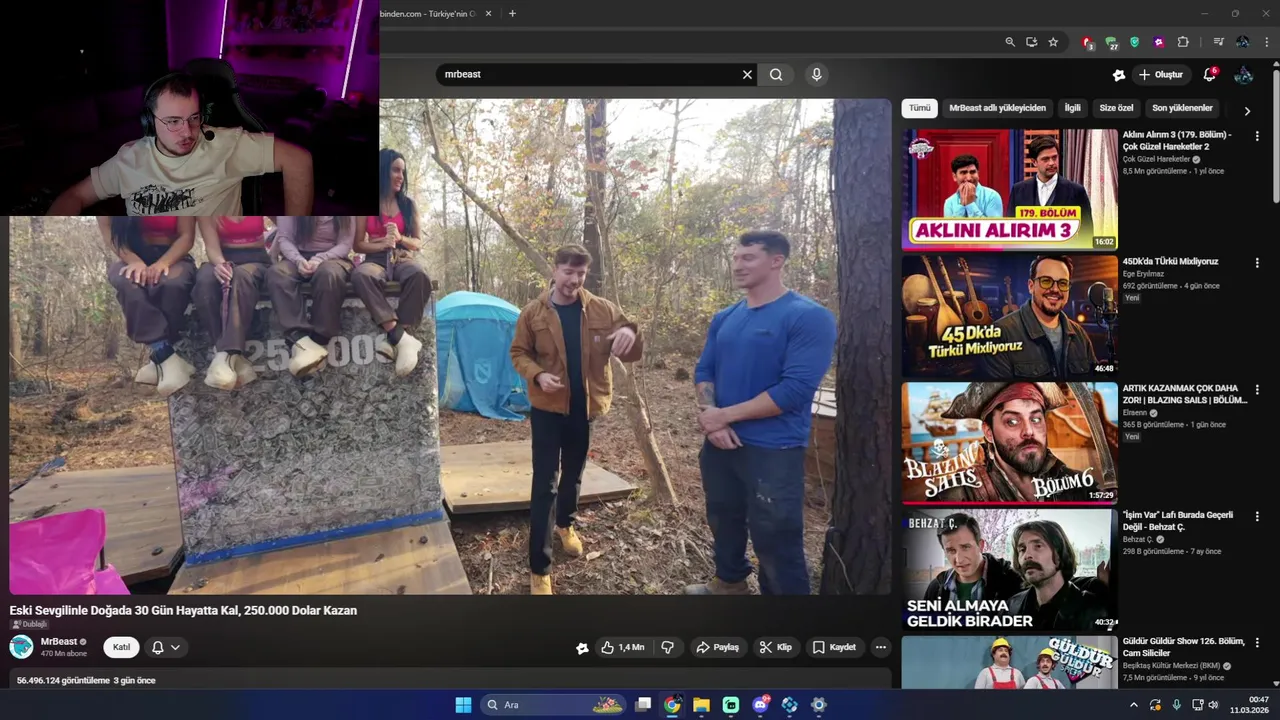This screenshot has height=720, width=1280.
Task: Select the İlgili filter chip
Action: (x=1072, y=108)
